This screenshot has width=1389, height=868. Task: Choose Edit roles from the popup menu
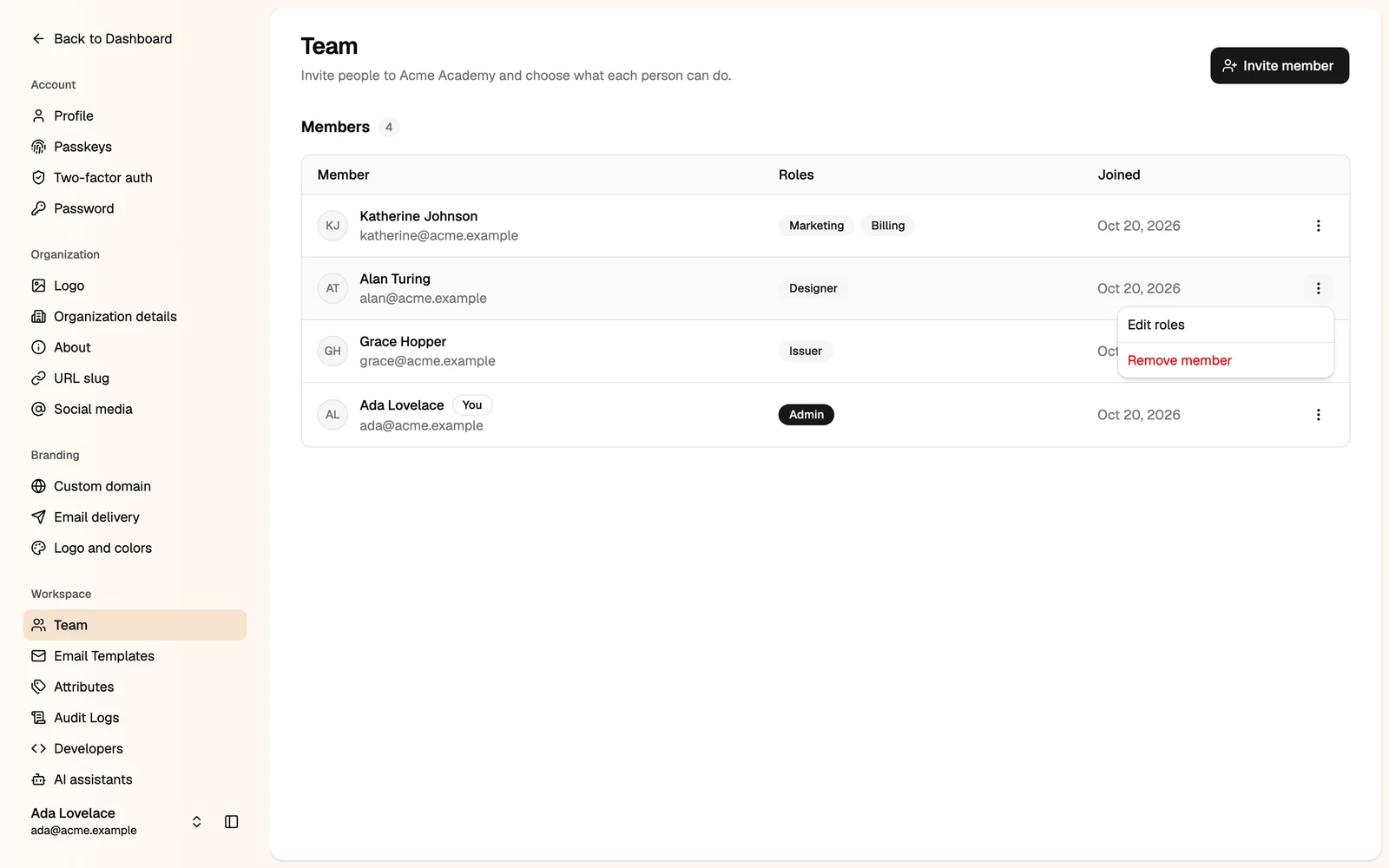tap(1225, 325)
